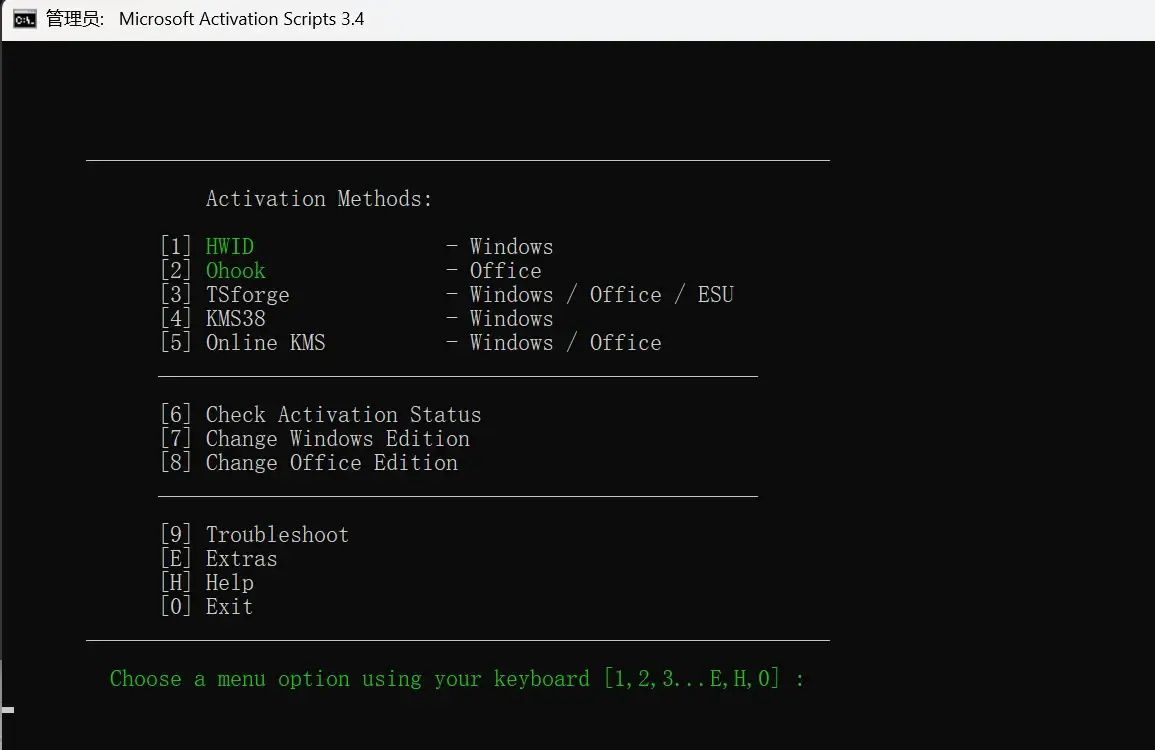This screenshot has width=1155, height=750.
Task: Click the green keyboard prompt text
Action: tap(456, 679)
